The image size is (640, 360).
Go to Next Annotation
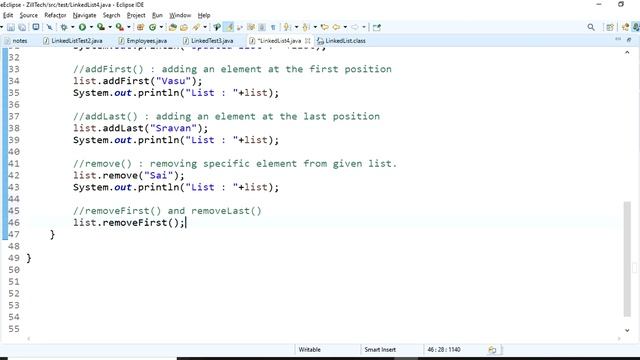(287, 27)
